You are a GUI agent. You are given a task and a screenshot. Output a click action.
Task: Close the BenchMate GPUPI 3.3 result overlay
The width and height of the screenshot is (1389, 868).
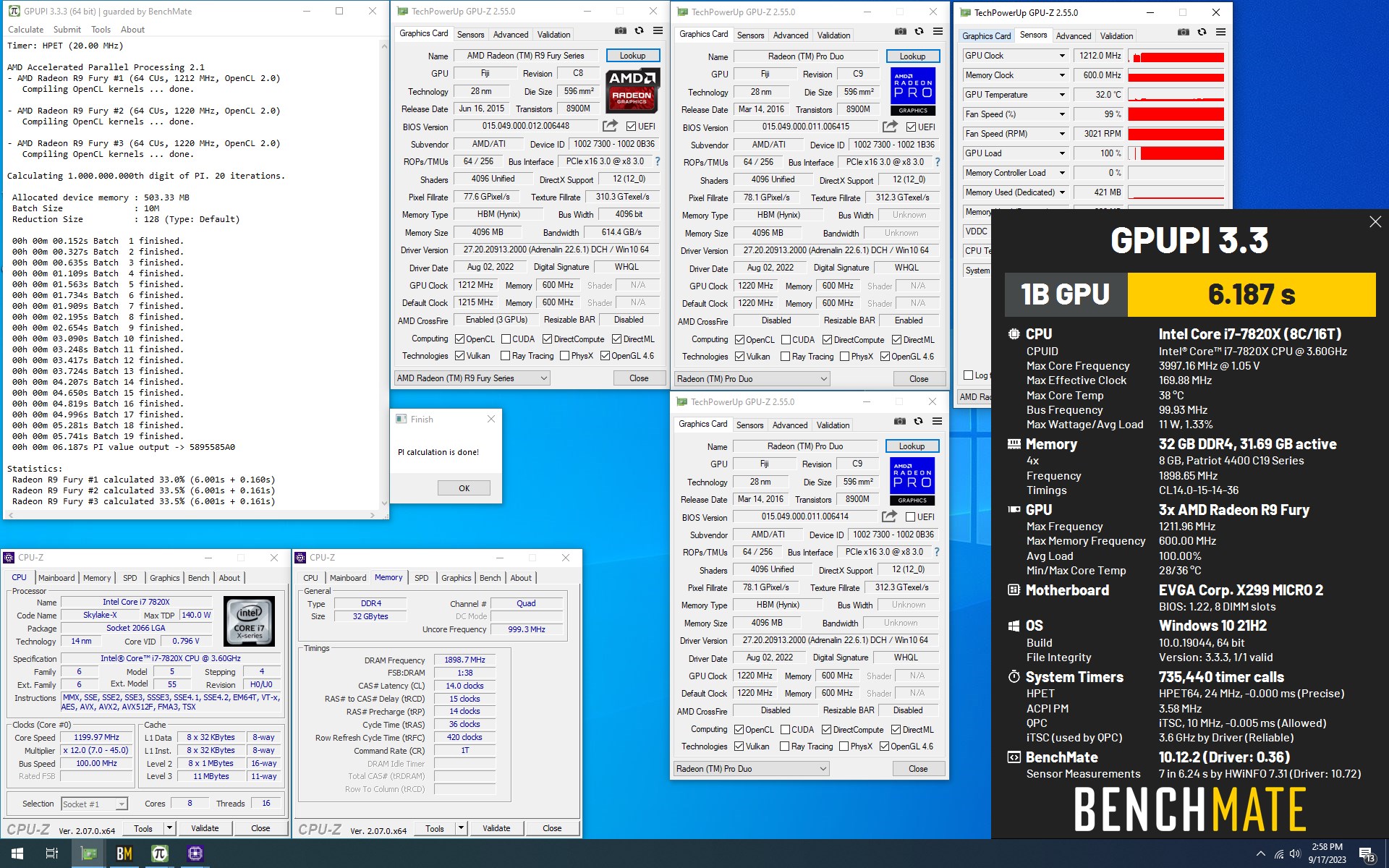tap(1375, 223)
